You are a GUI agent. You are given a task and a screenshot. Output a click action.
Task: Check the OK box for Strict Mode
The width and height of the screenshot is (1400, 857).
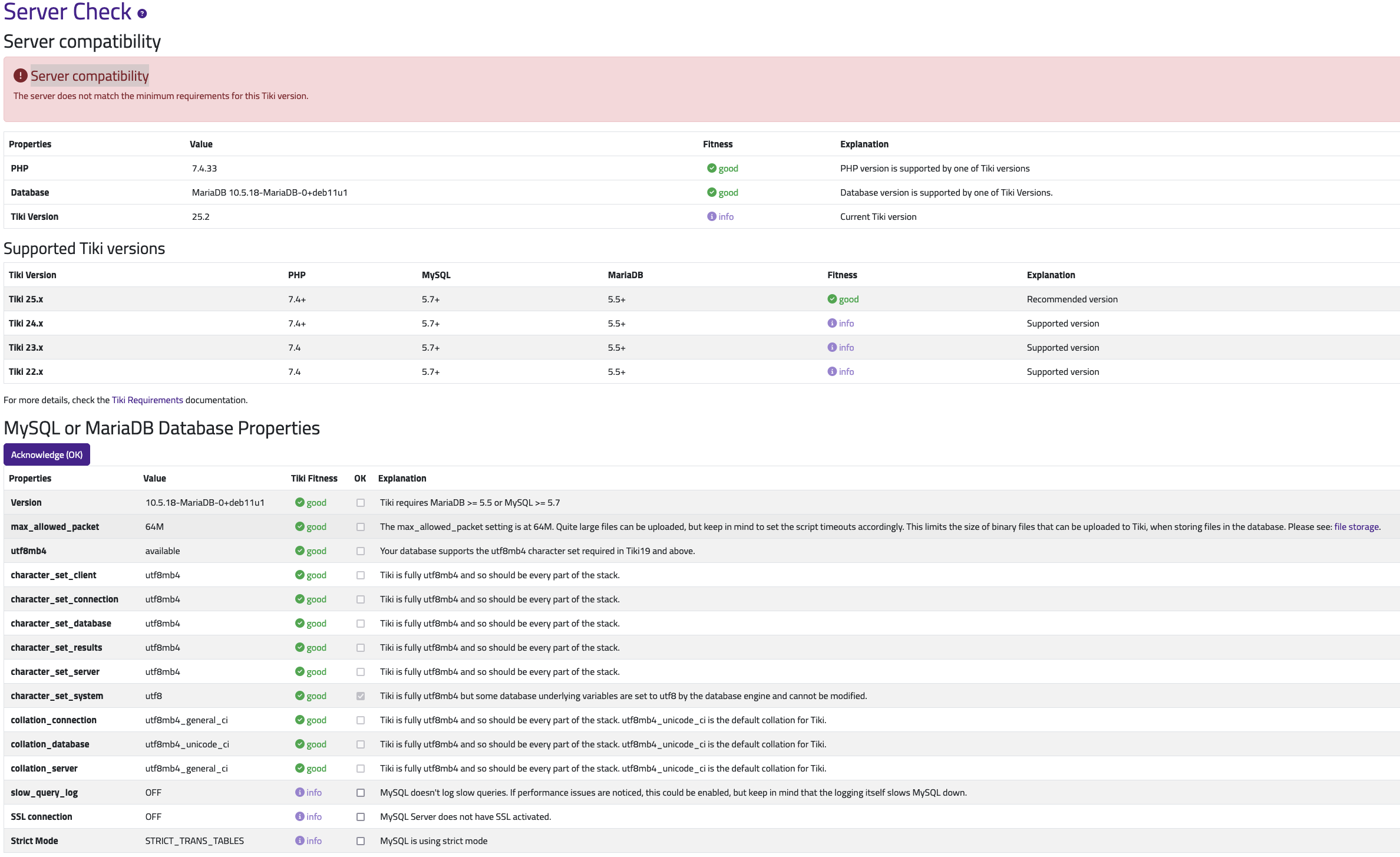361,841
